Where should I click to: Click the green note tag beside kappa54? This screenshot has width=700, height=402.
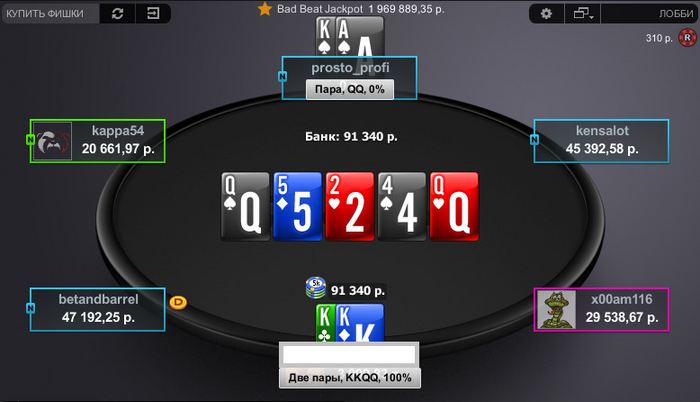pos(30,140)
